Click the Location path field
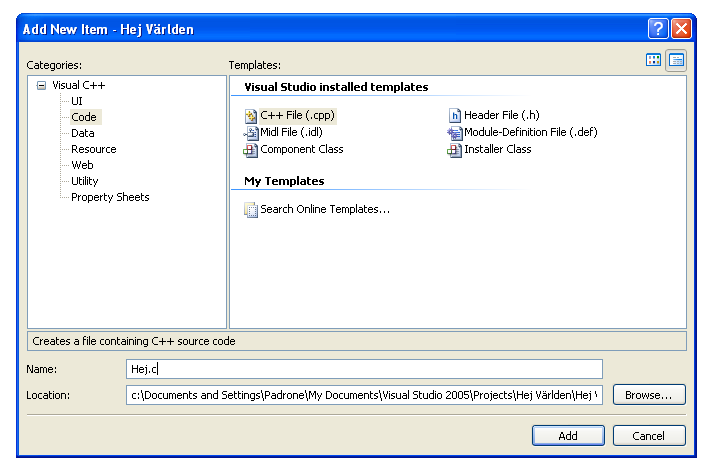Viewport: 715px width, 475px height. (364, 395)
